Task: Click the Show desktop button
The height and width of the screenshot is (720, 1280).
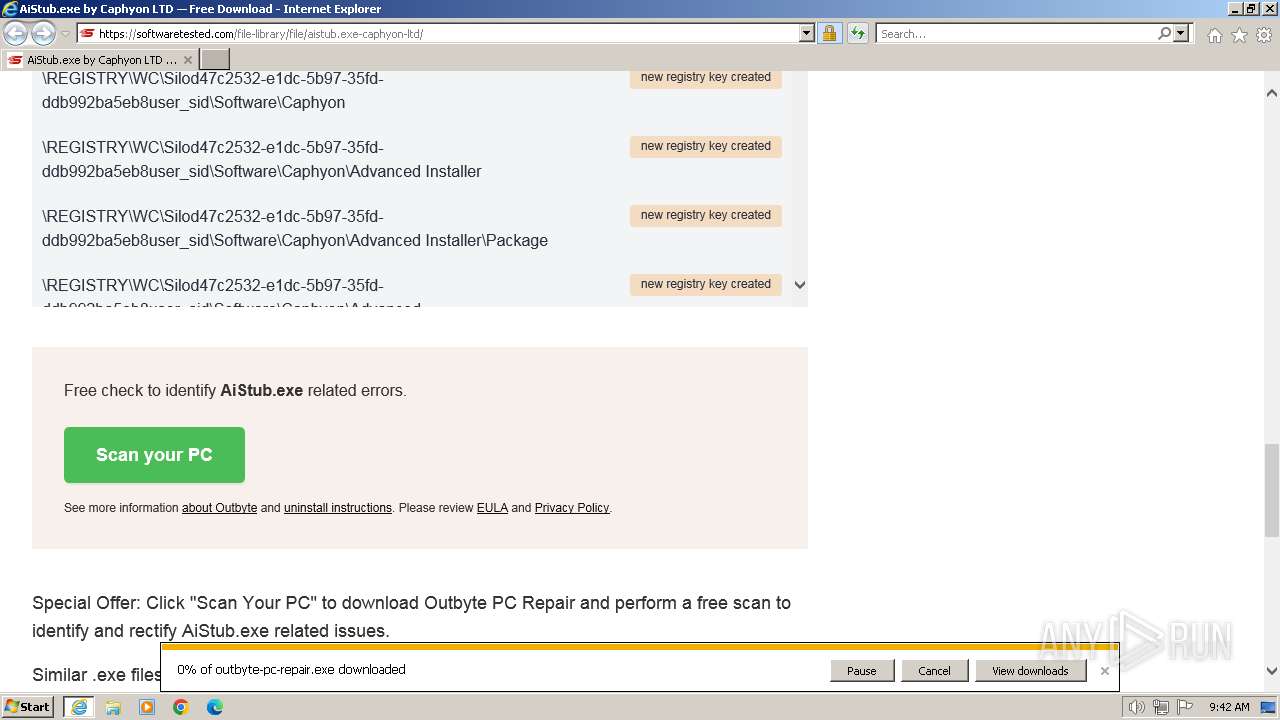Action: (x=1270, y=707)
